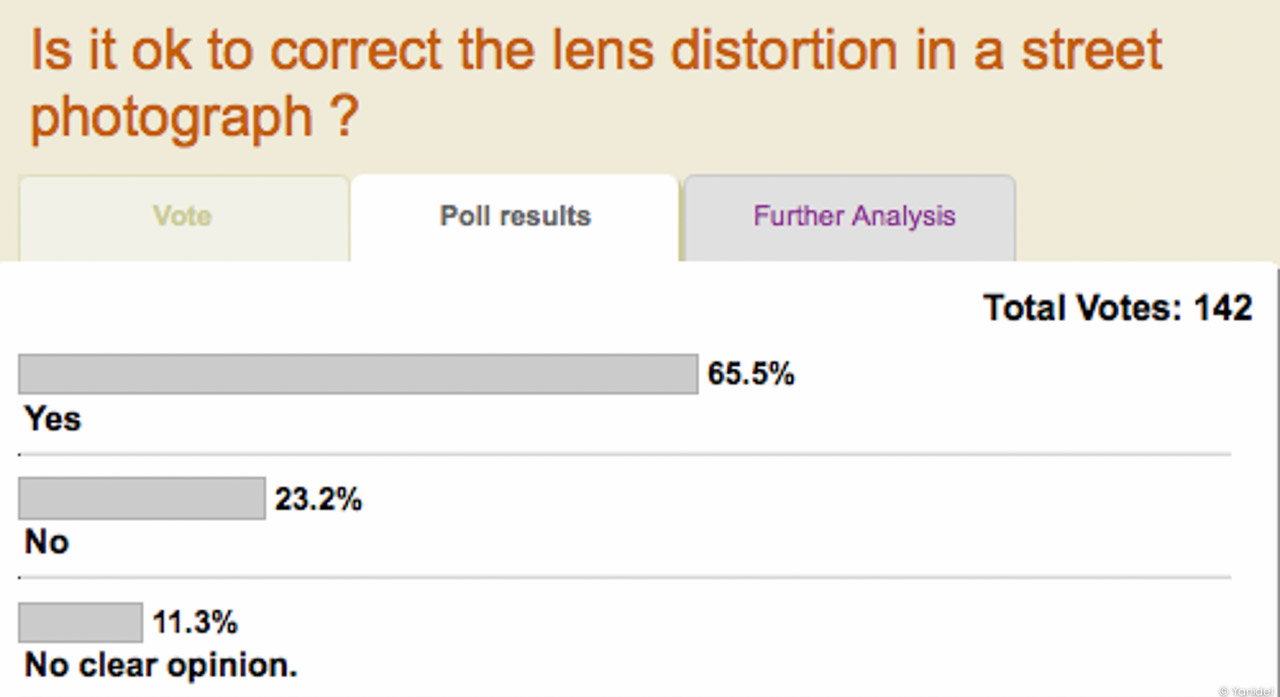Click the 65.5% percentage label

click(751, 375)
